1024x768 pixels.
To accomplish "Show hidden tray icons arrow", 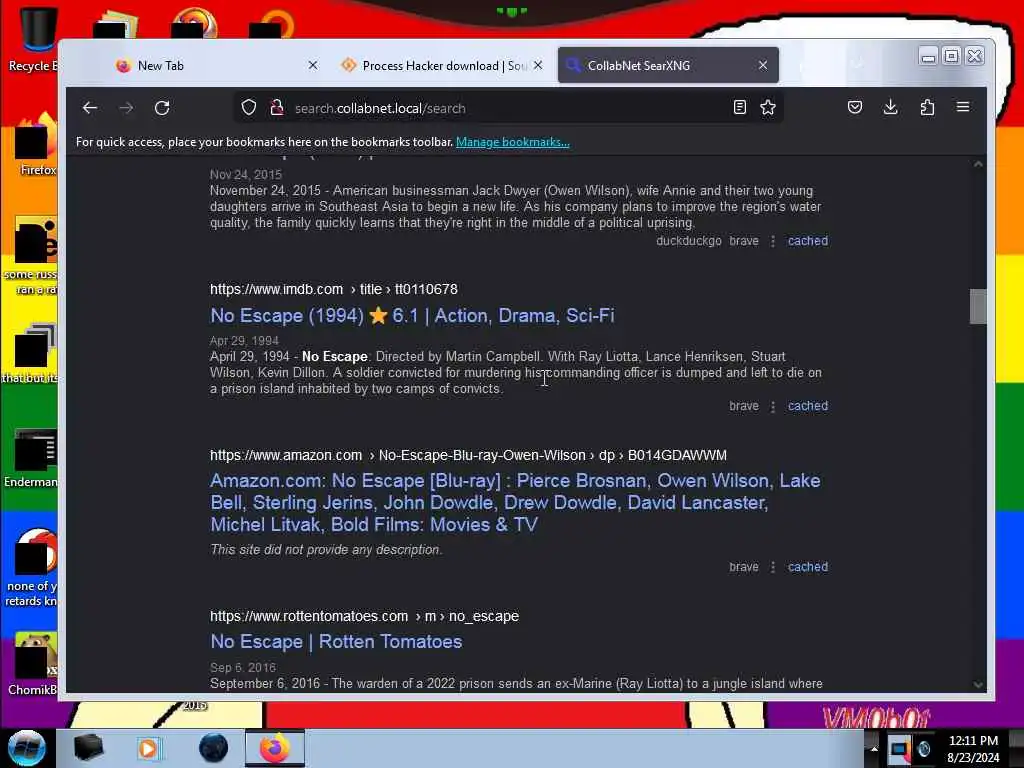I will click(x=874, y=749).
